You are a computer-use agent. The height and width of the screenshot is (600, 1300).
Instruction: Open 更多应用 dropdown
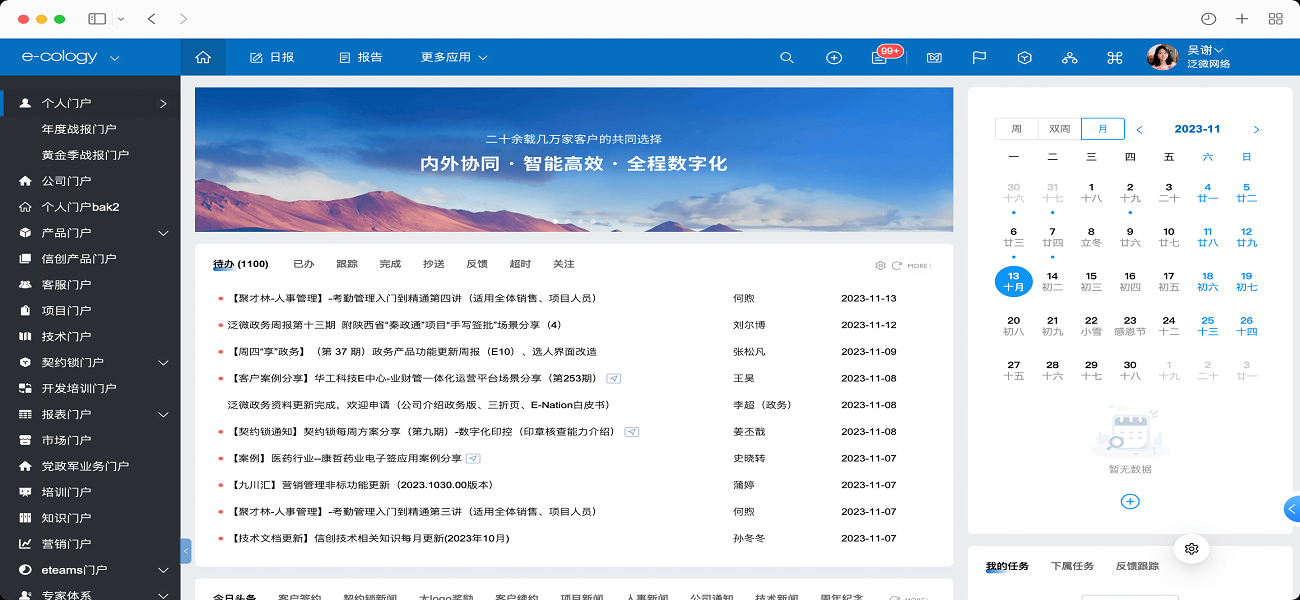click(454, 58)
